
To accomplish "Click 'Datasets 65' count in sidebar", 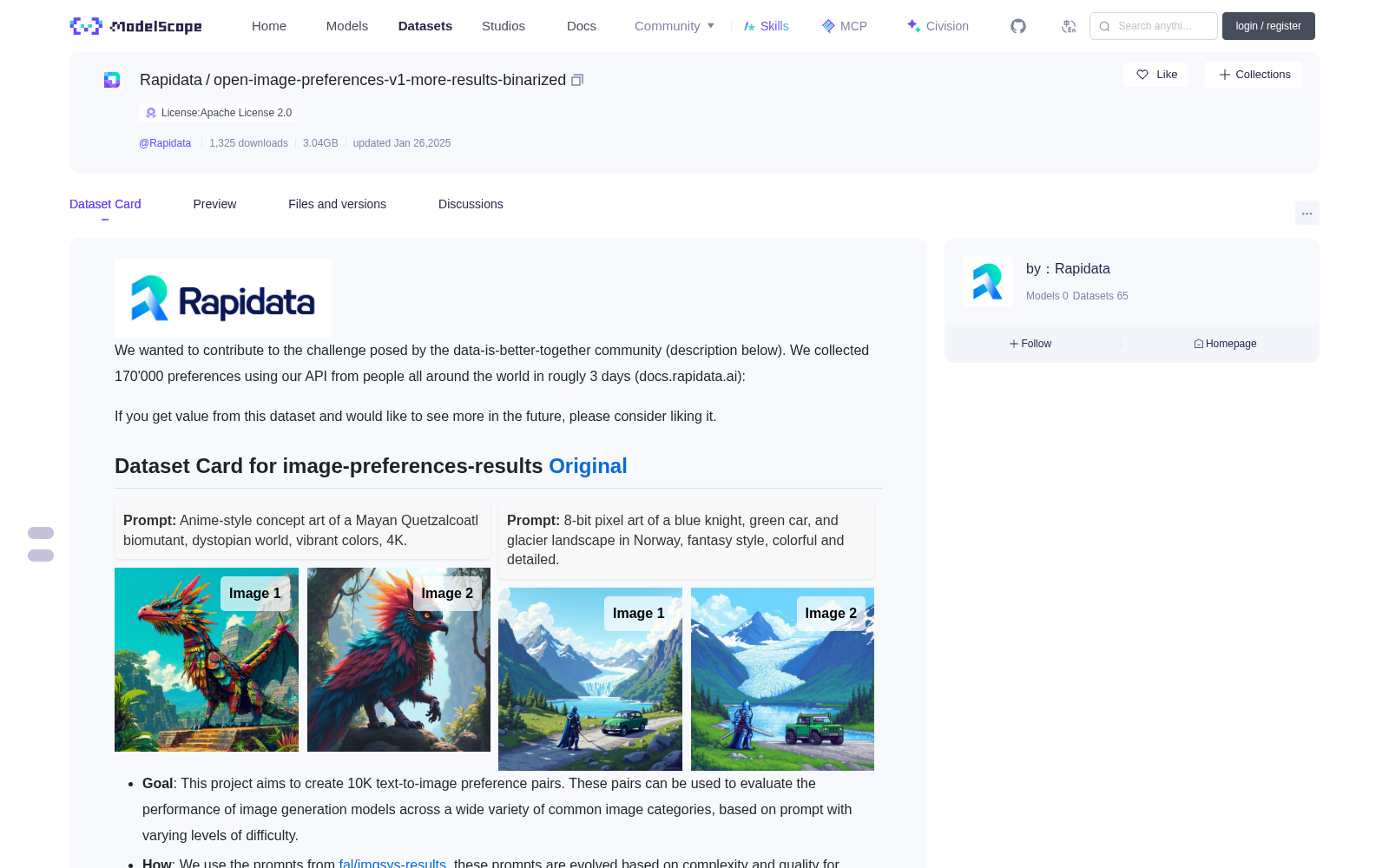I will (x=1101, y=296).
